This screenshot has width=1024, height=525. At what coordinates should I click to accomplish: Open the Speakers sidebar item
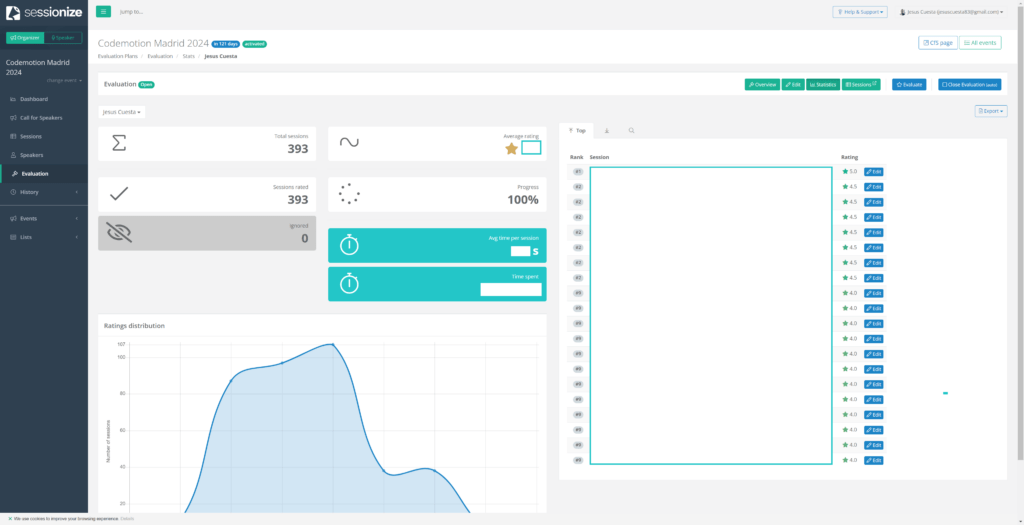31,155
